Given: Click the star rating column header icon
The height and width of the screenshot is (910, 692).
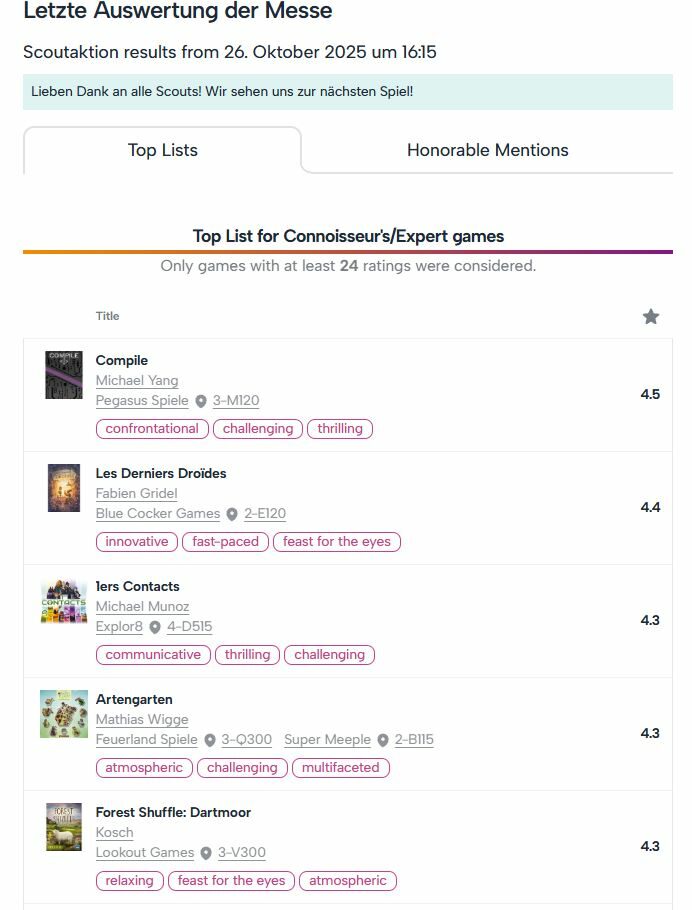Looking at the screenshot, I should point(651,317).
